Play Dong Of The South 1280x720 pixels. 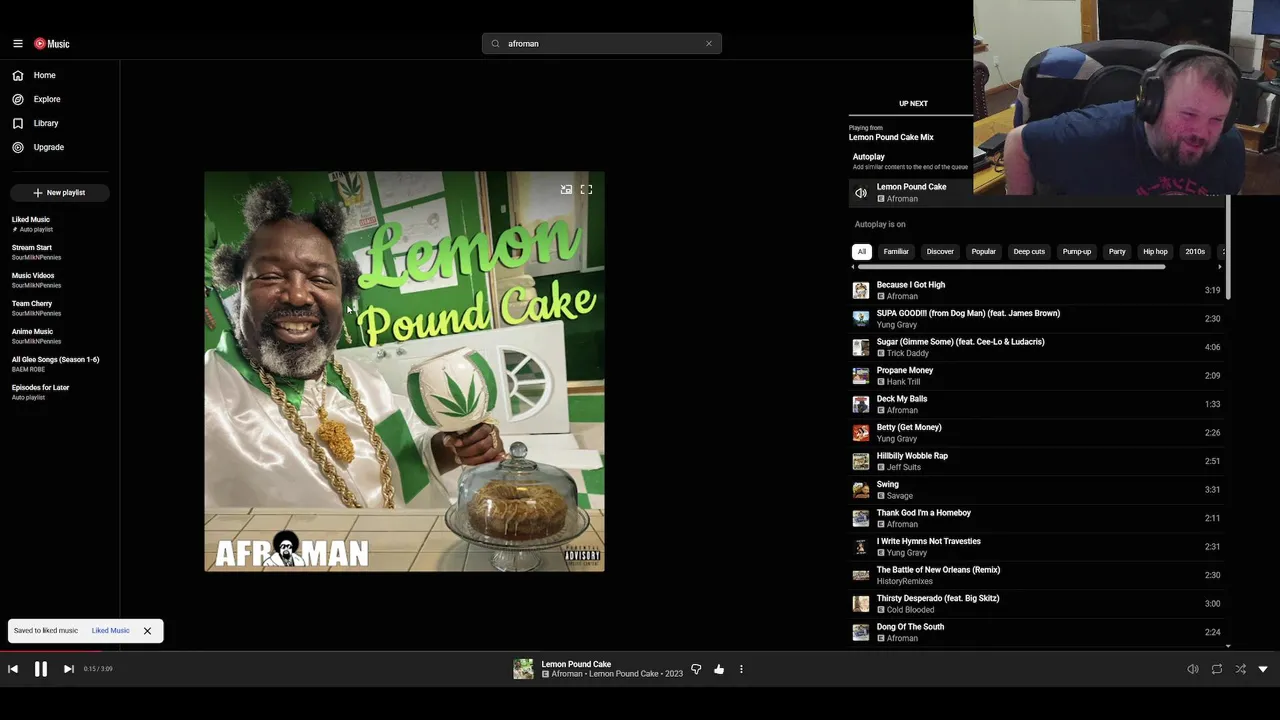tap(1036, 632)
